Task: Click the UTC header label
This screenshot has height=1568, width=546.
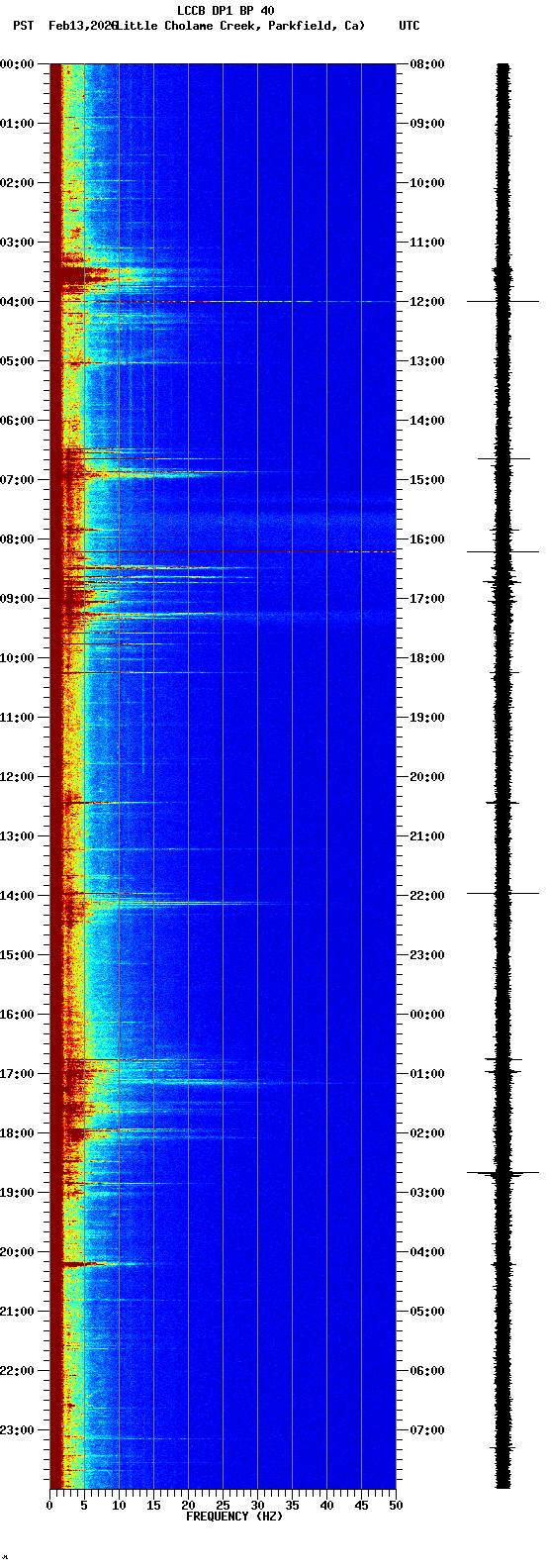Action: (x=409, y=26)
